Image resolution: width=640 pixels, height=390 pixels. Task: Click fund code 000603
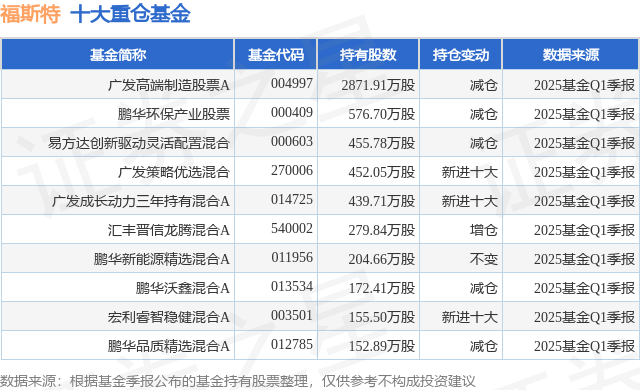[292, 141]
